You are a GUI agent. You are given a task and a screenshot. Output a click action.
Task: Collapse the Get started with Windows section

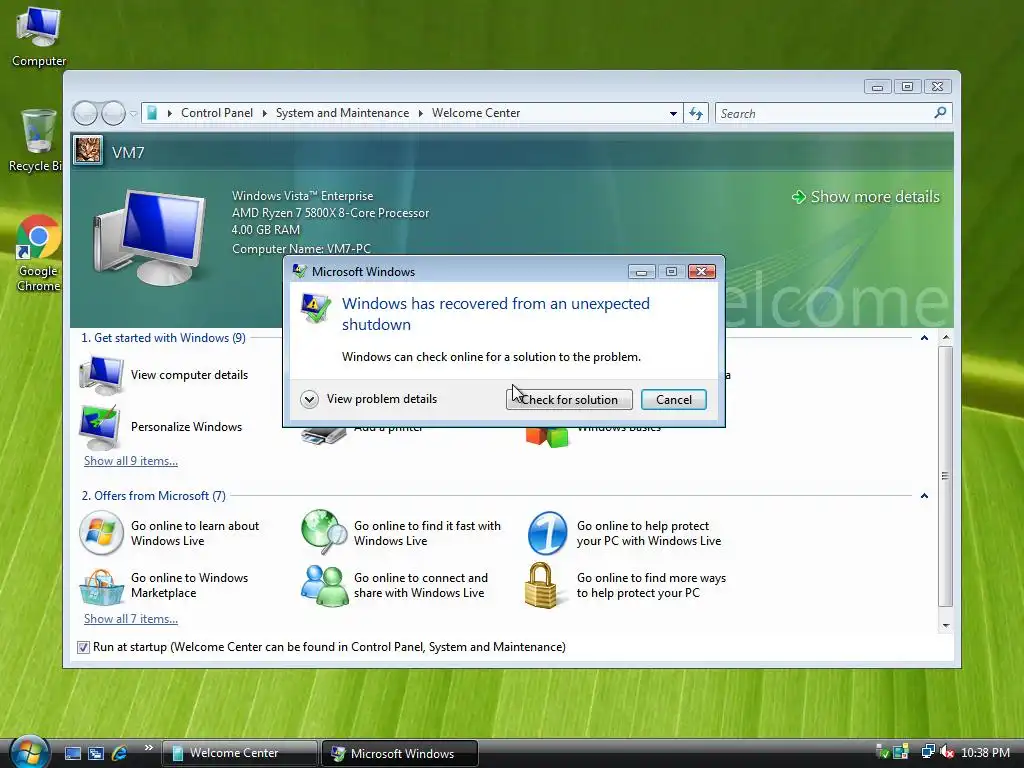coord(924,338)
